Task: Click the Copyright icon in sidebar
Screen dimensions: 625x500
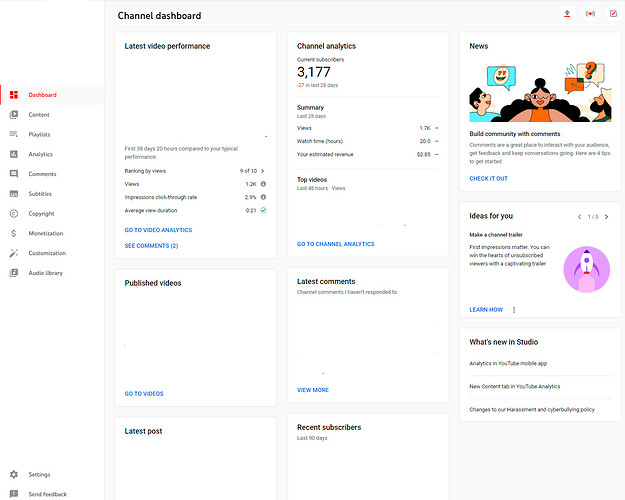Action: 14,213
